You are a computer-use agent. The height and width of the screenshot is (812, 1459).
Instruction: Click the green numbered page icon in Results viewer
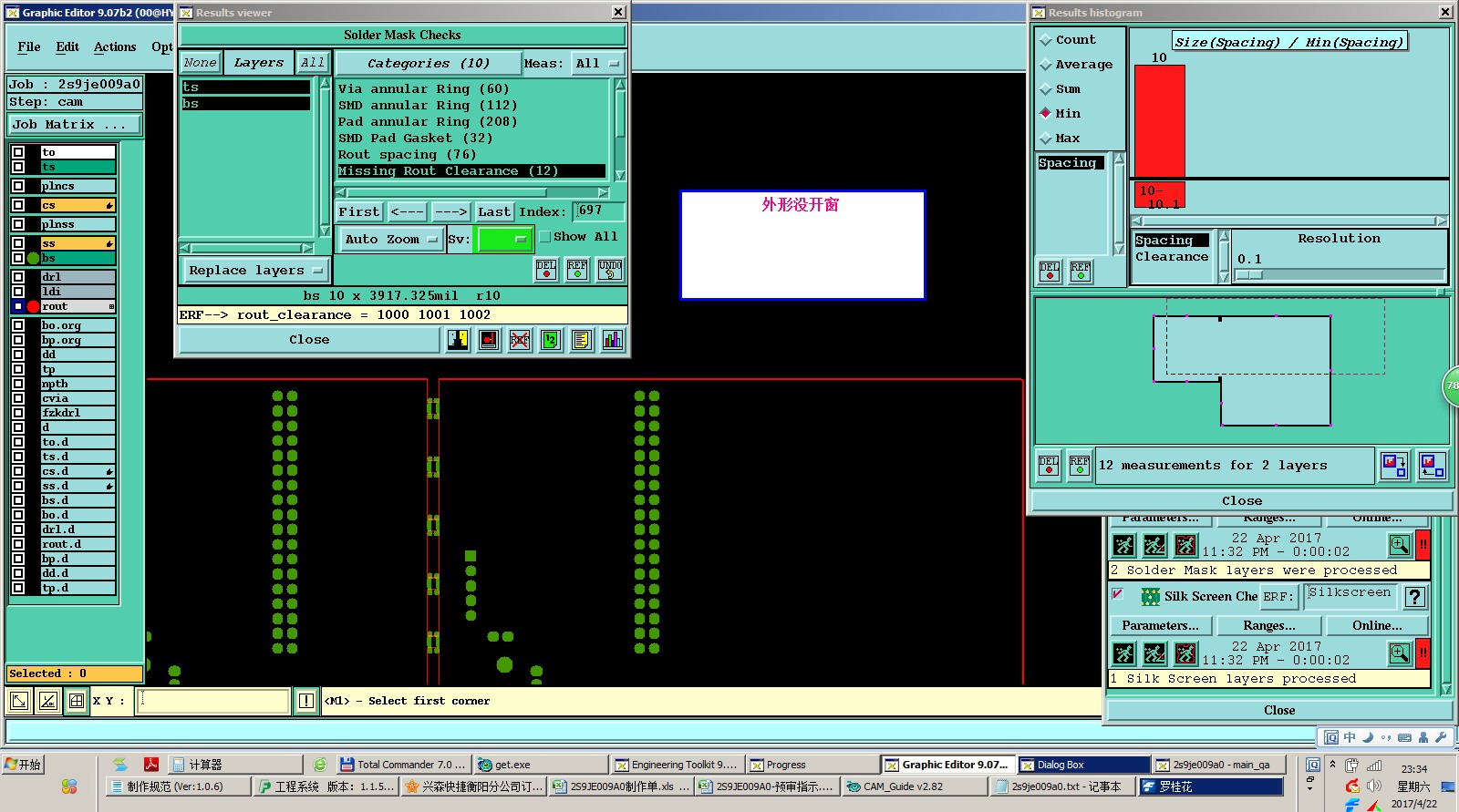click(x=551, y=340)
